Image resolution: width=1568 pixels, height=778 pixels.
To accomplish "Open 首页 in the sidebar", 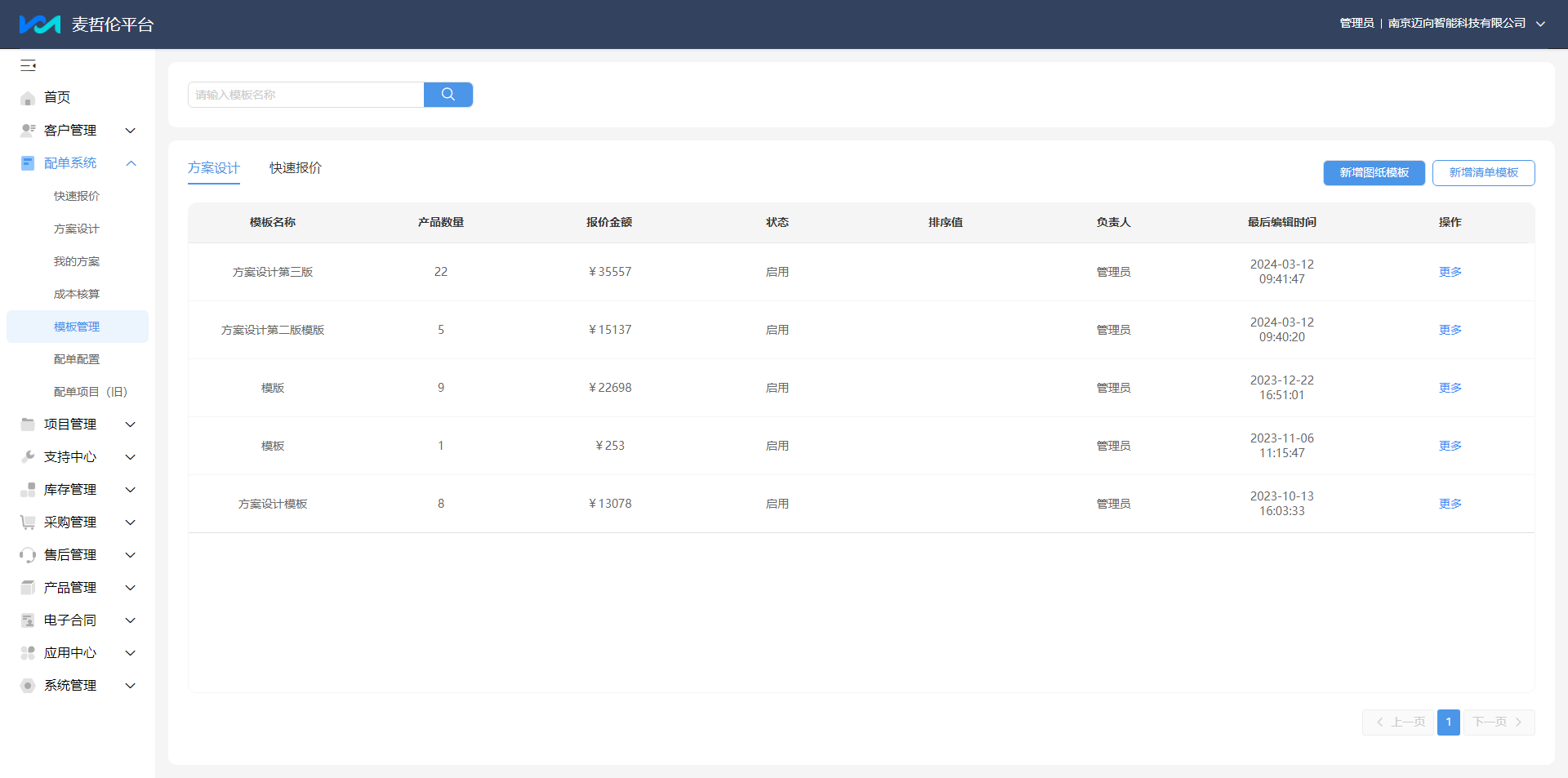I will (57, 98).
